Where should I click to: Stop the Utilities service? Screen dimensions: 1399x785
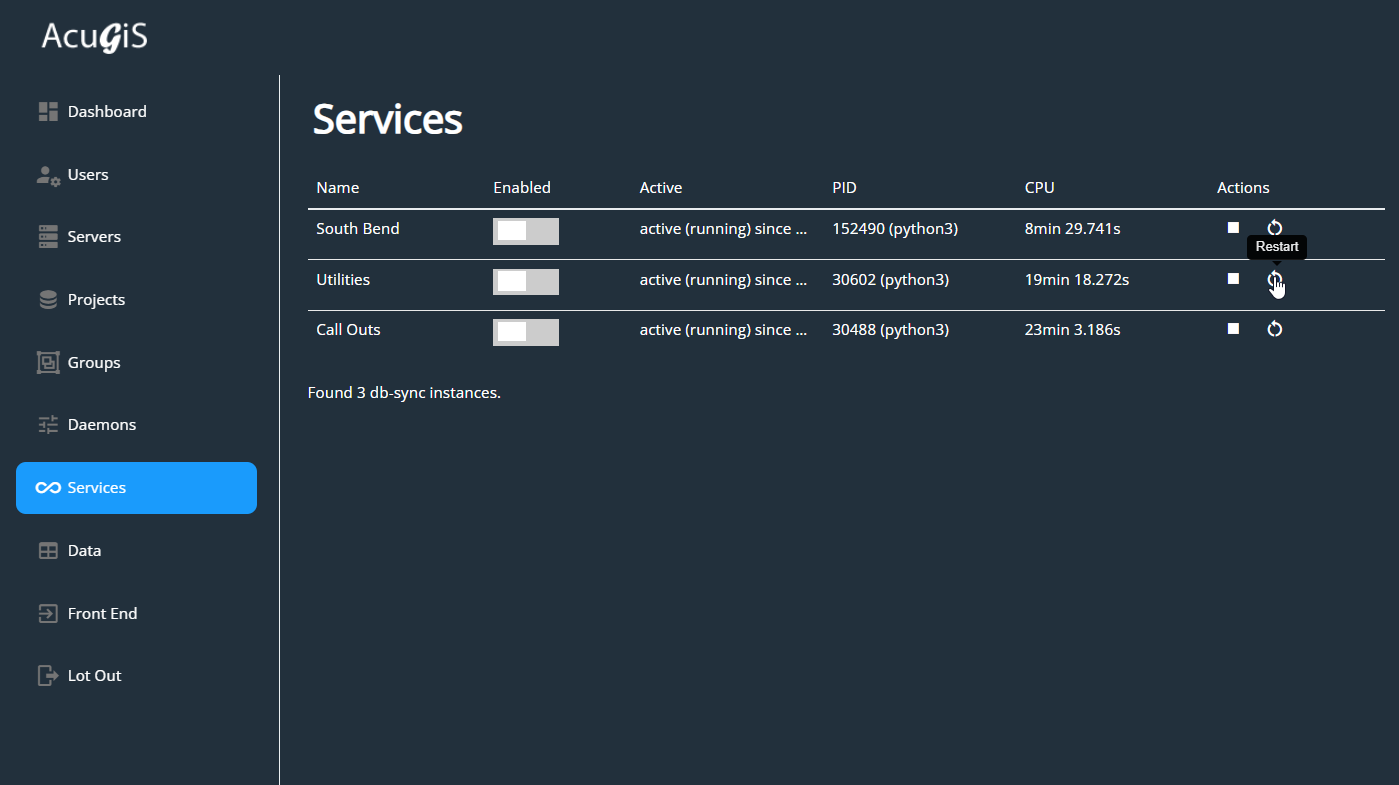(1233, 279)
